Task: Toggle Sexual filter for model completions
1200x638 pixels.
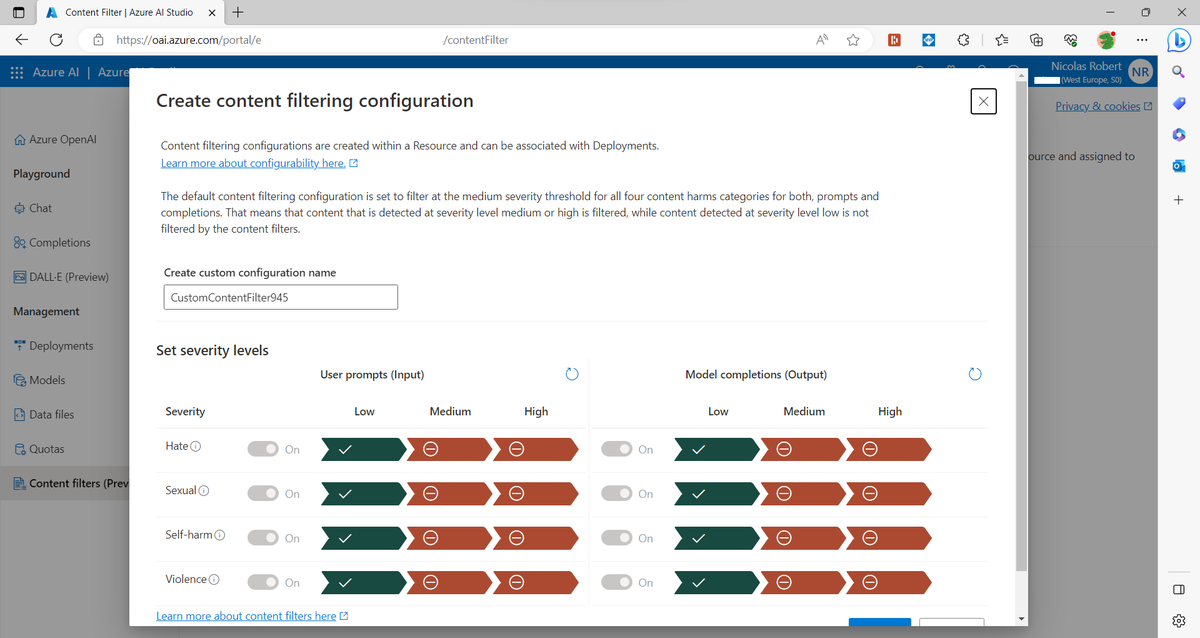Action: pos(616,493)
